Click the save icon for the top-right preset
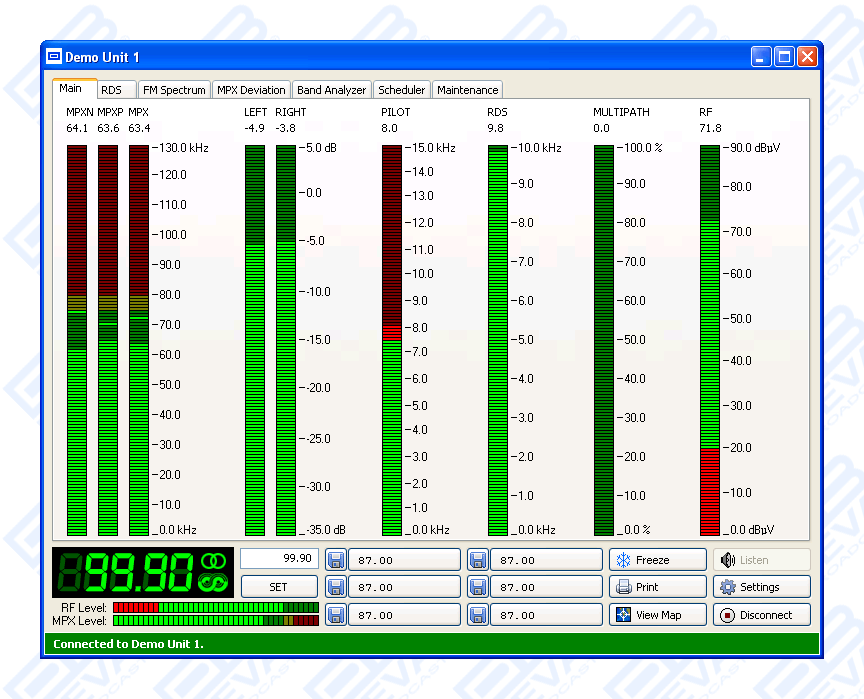 tap(478, 560)
